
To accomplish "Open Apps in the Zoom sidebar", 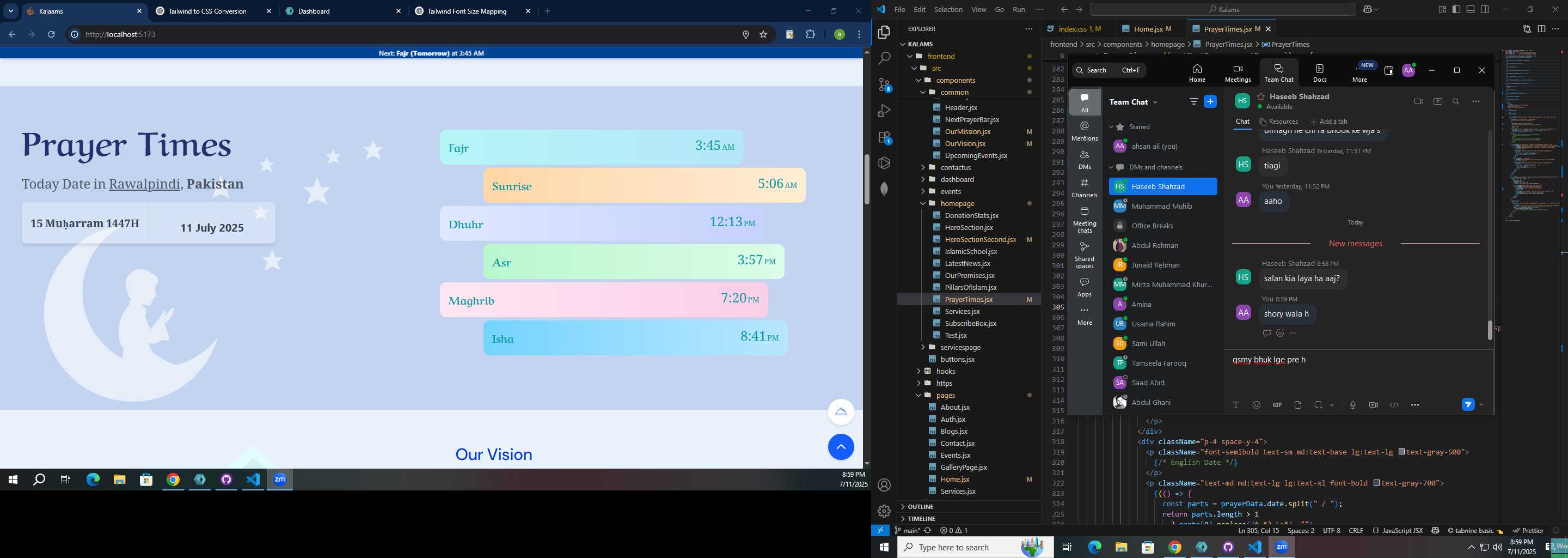I will (x=1085, y=287).
